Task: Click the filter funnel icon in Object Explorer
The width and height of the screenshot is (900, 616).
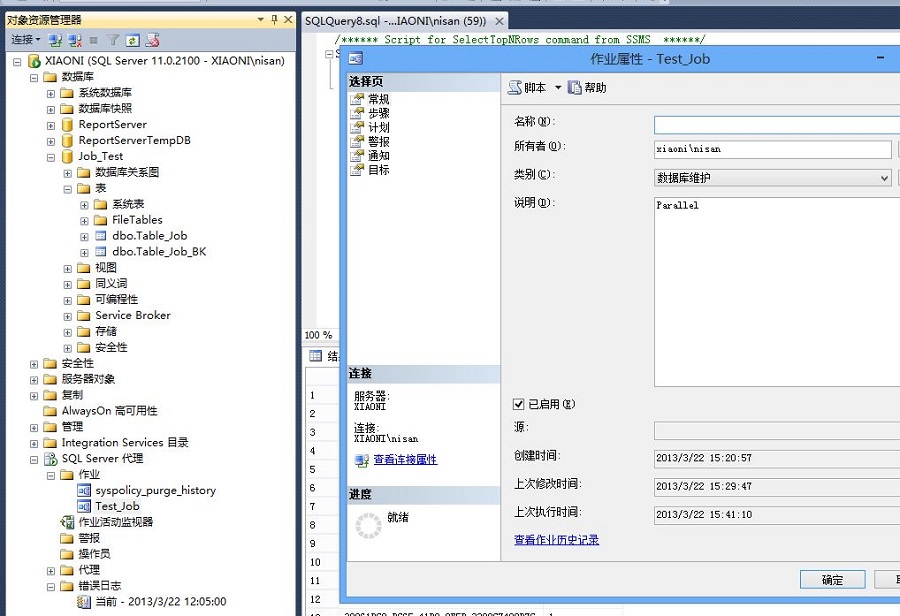Action: tap(113, 40)
